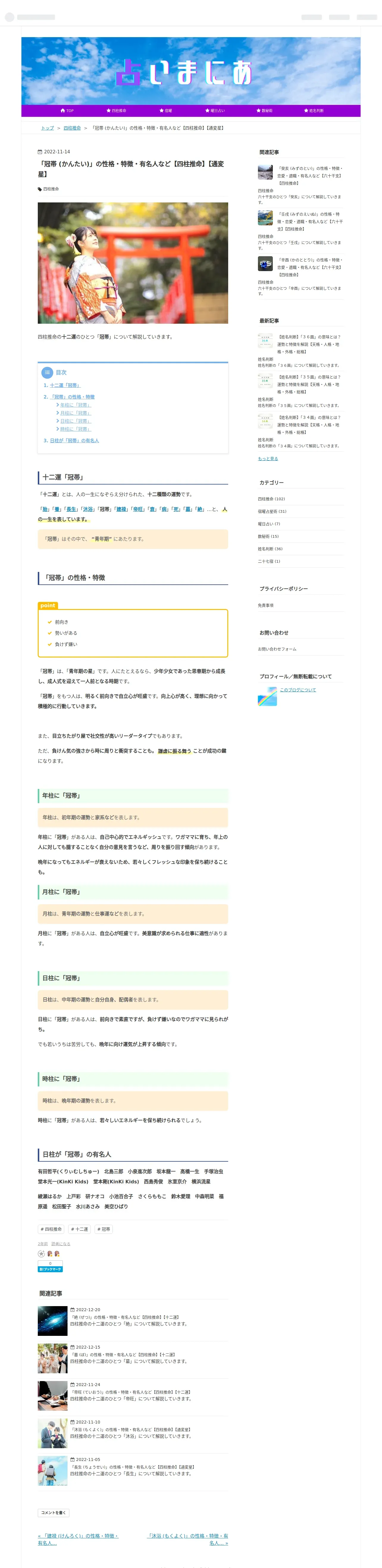Click the コメントを書く button
Screen dimensions: 382x1568
(54, 1513)
